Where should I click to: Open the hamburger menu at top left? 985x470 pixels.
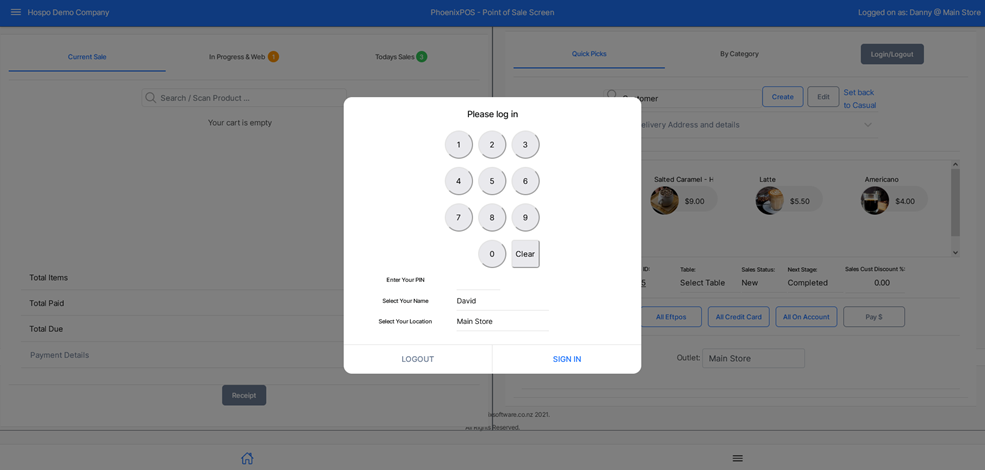pyautogui.click(x=16, y=12)
